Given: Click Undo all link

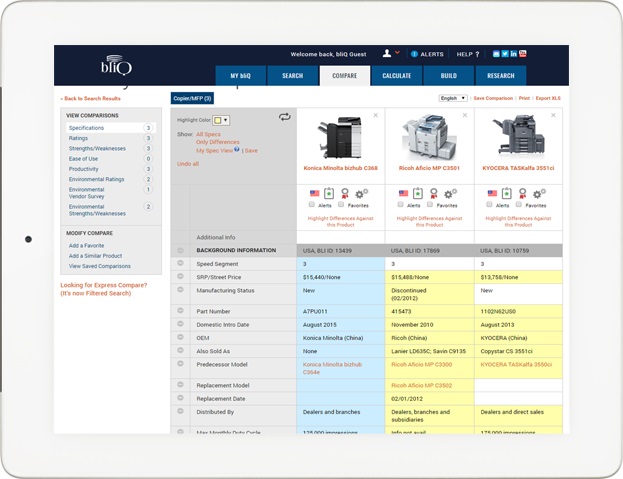Looking at the screenshot, I should [x=188, y=164].
